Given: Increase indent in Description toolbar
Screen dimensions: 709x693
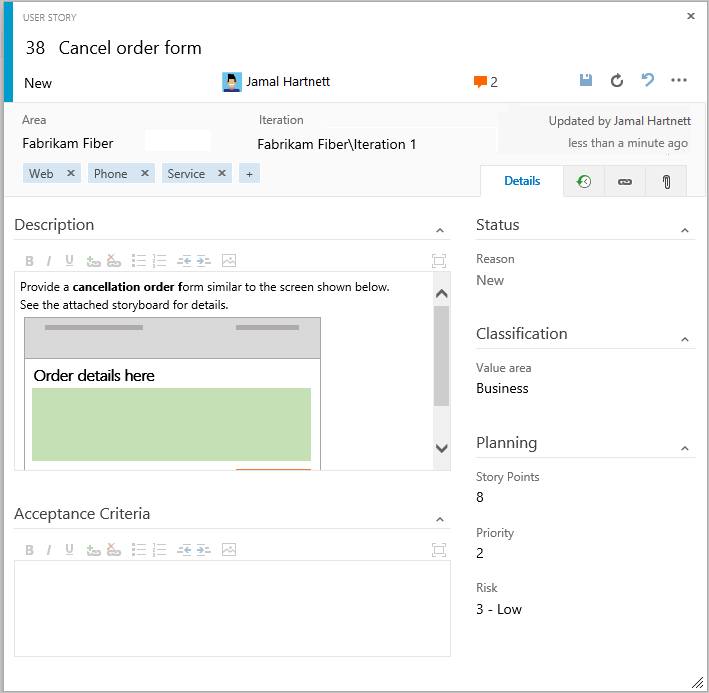Looking at the screenshot, I should (x=203, y=261).
